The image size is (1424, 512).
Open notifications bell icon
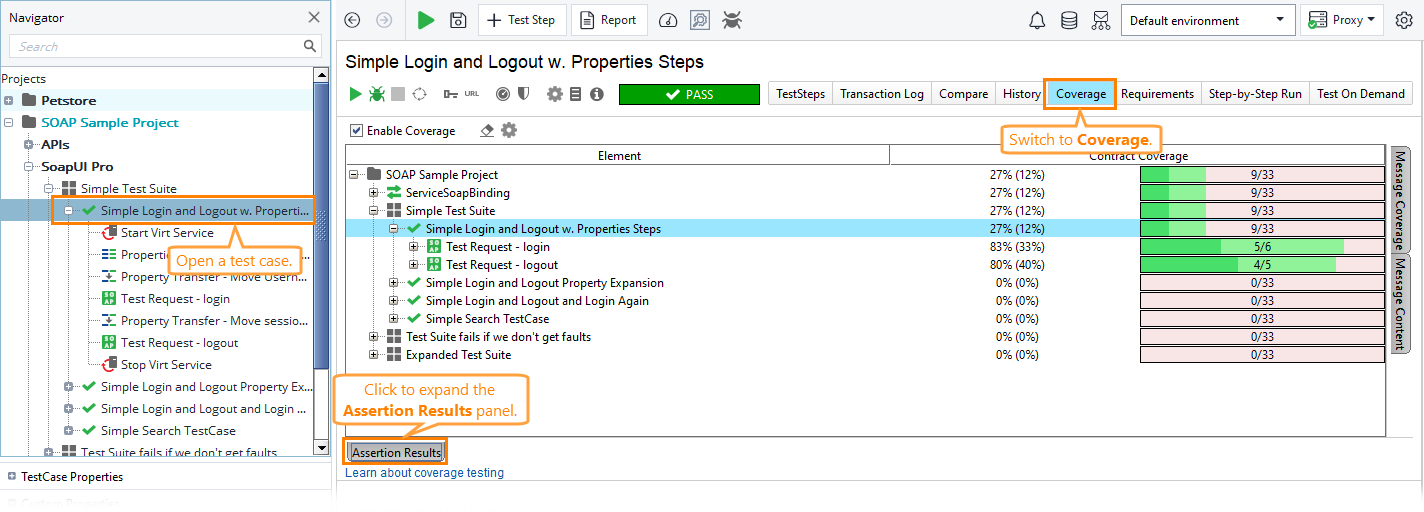(1038, 20)
